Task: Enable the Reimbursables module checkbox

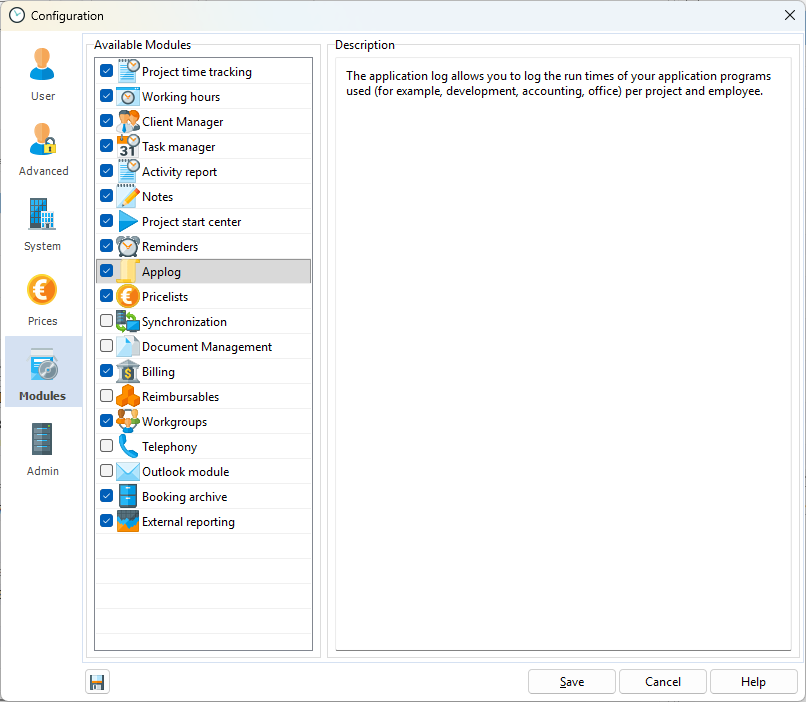Action: click(x=106, y=396)
